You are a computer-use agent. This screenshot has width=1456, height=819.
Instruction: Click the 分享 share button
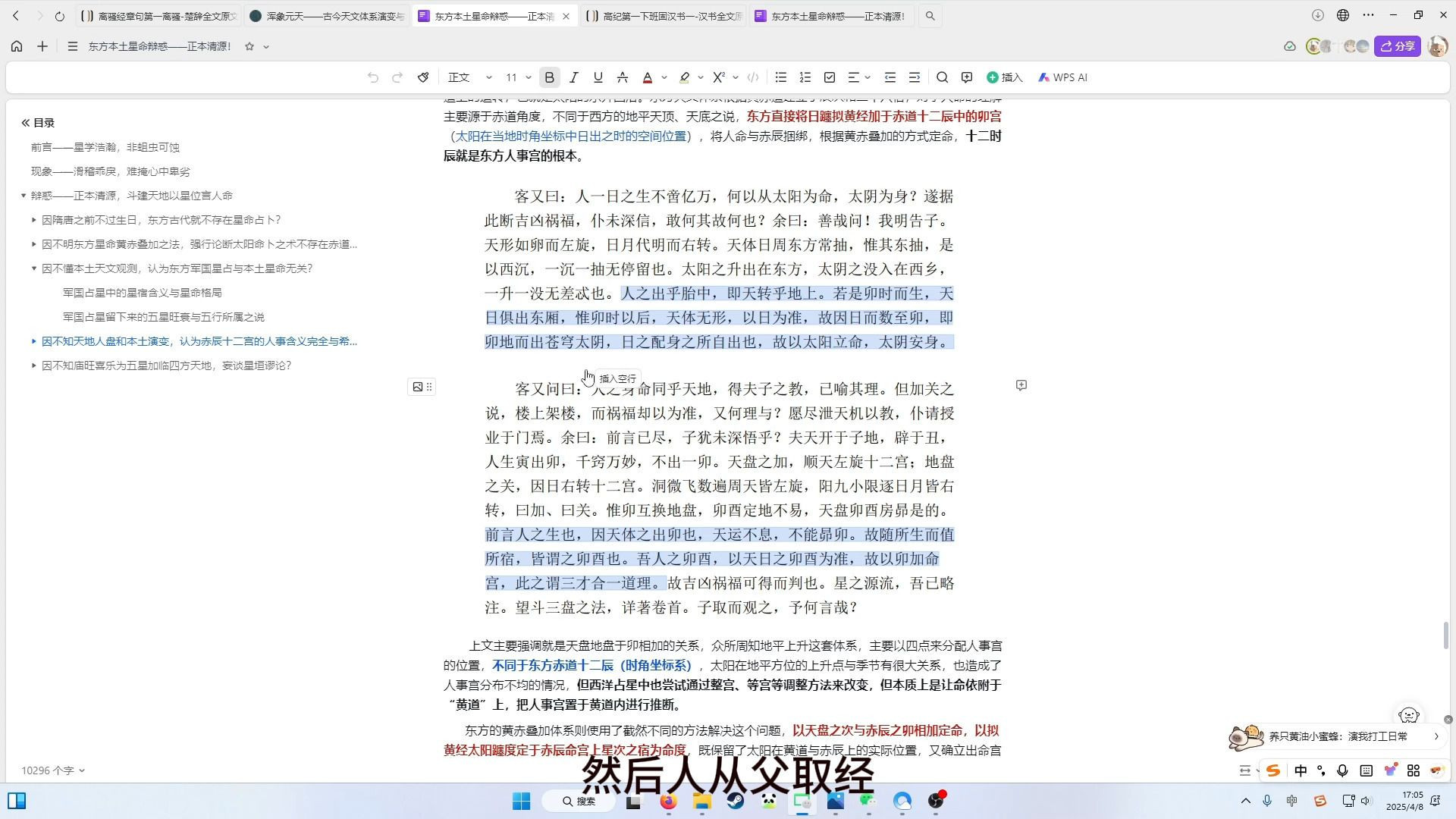(x=1398, y=45)
